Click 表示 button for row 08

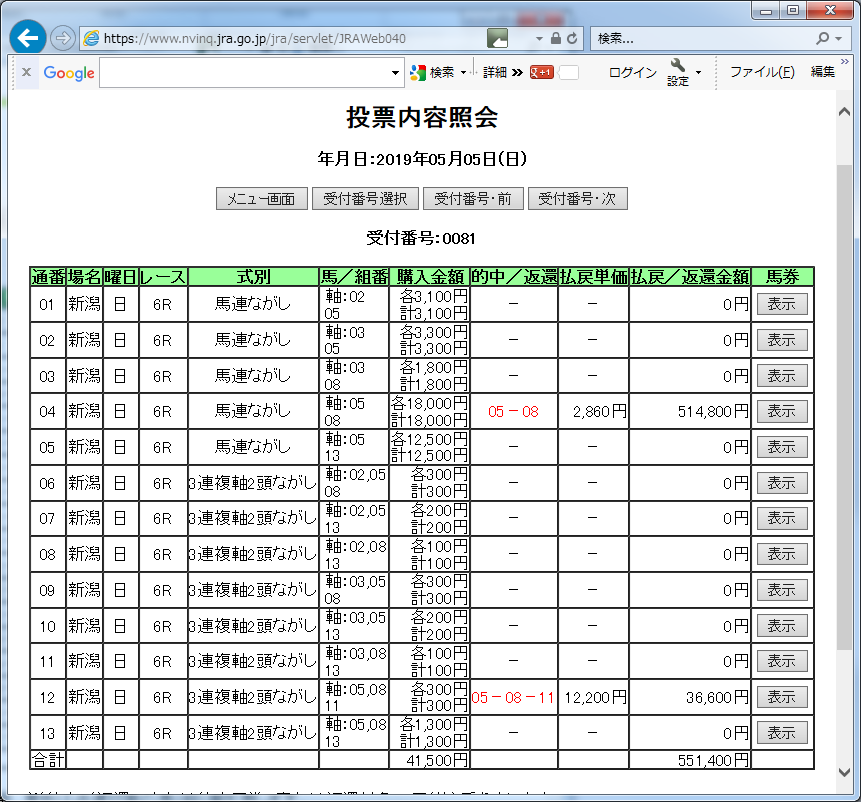(782, 554)
